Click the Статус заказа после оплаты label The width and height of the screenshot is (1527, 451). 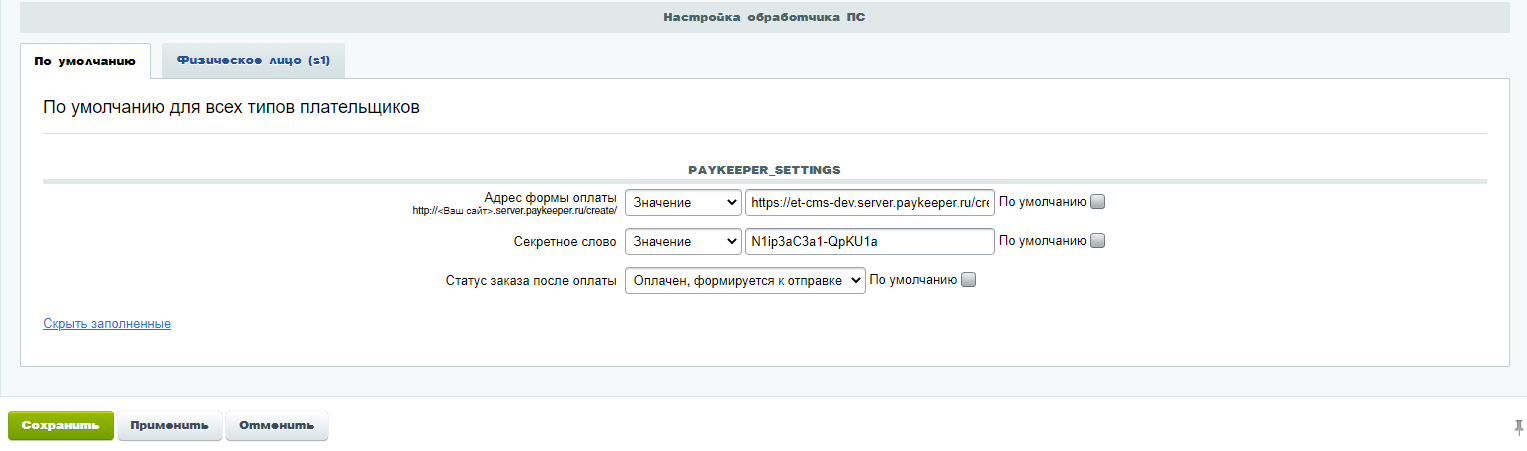[531, 281]
